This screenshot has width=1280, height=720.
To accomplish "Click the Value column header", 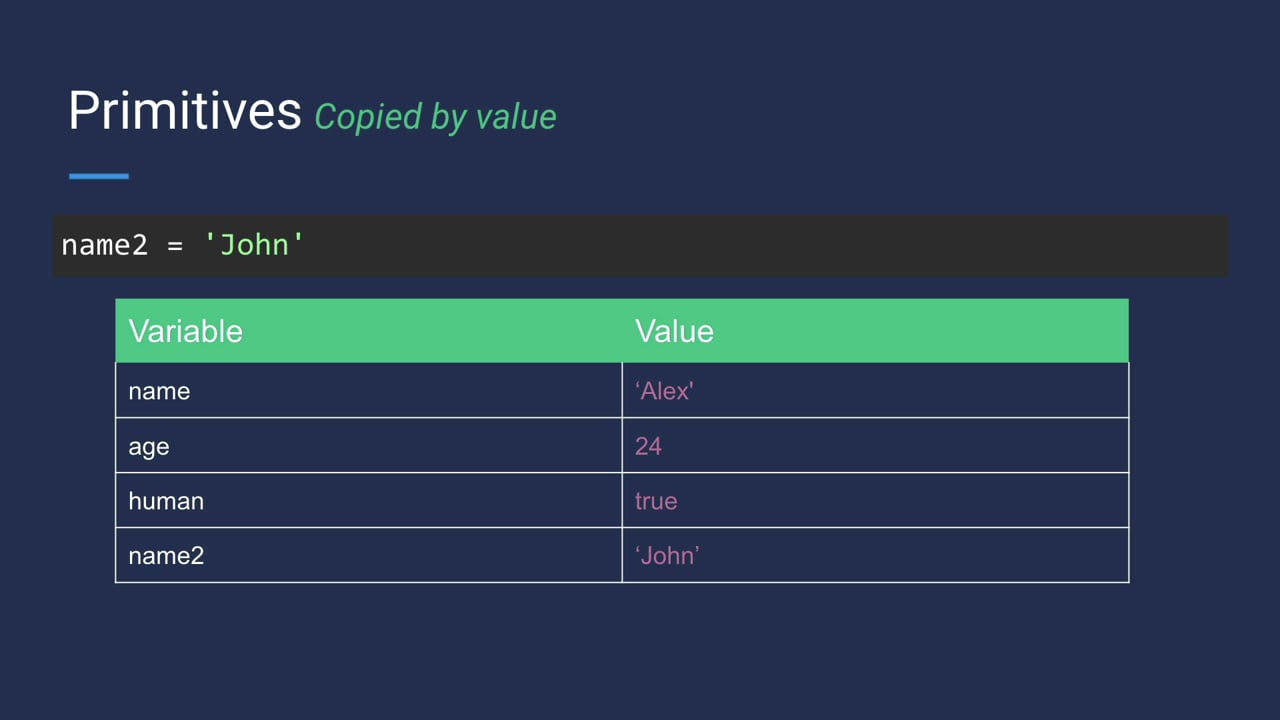I will tap(875, 331).
